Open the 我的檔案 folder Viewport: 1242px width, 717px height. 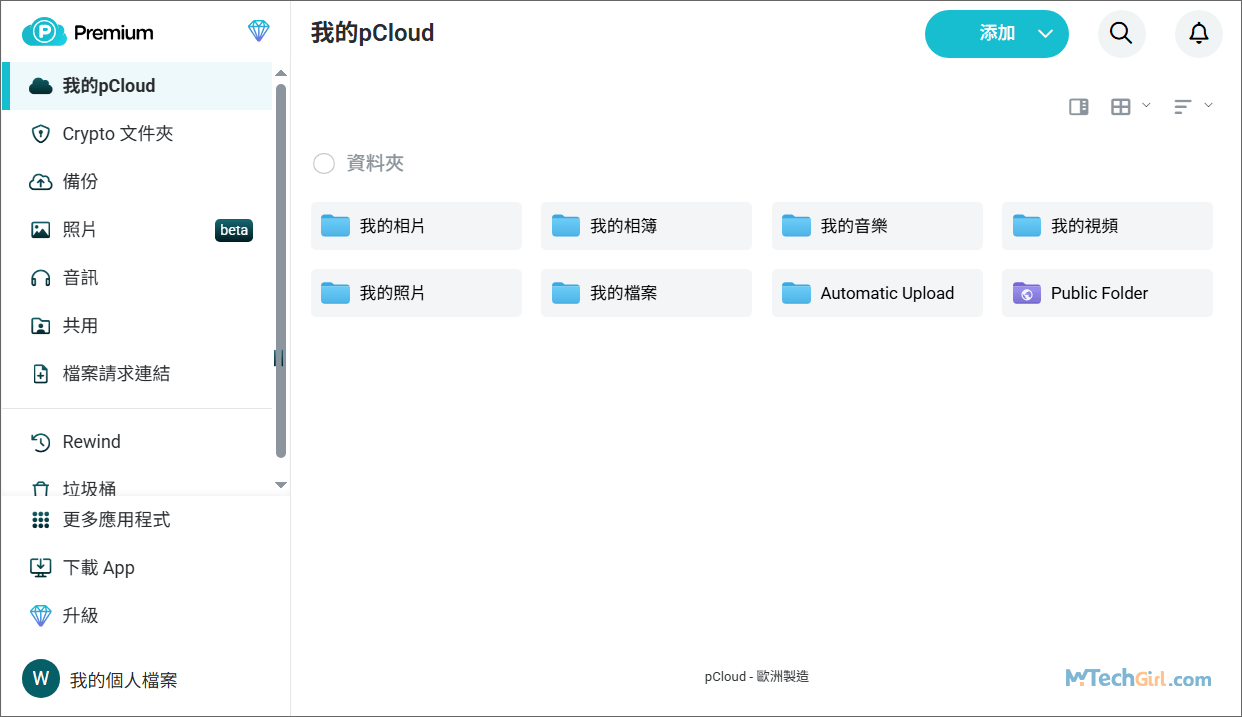click(x=646, y=293)
